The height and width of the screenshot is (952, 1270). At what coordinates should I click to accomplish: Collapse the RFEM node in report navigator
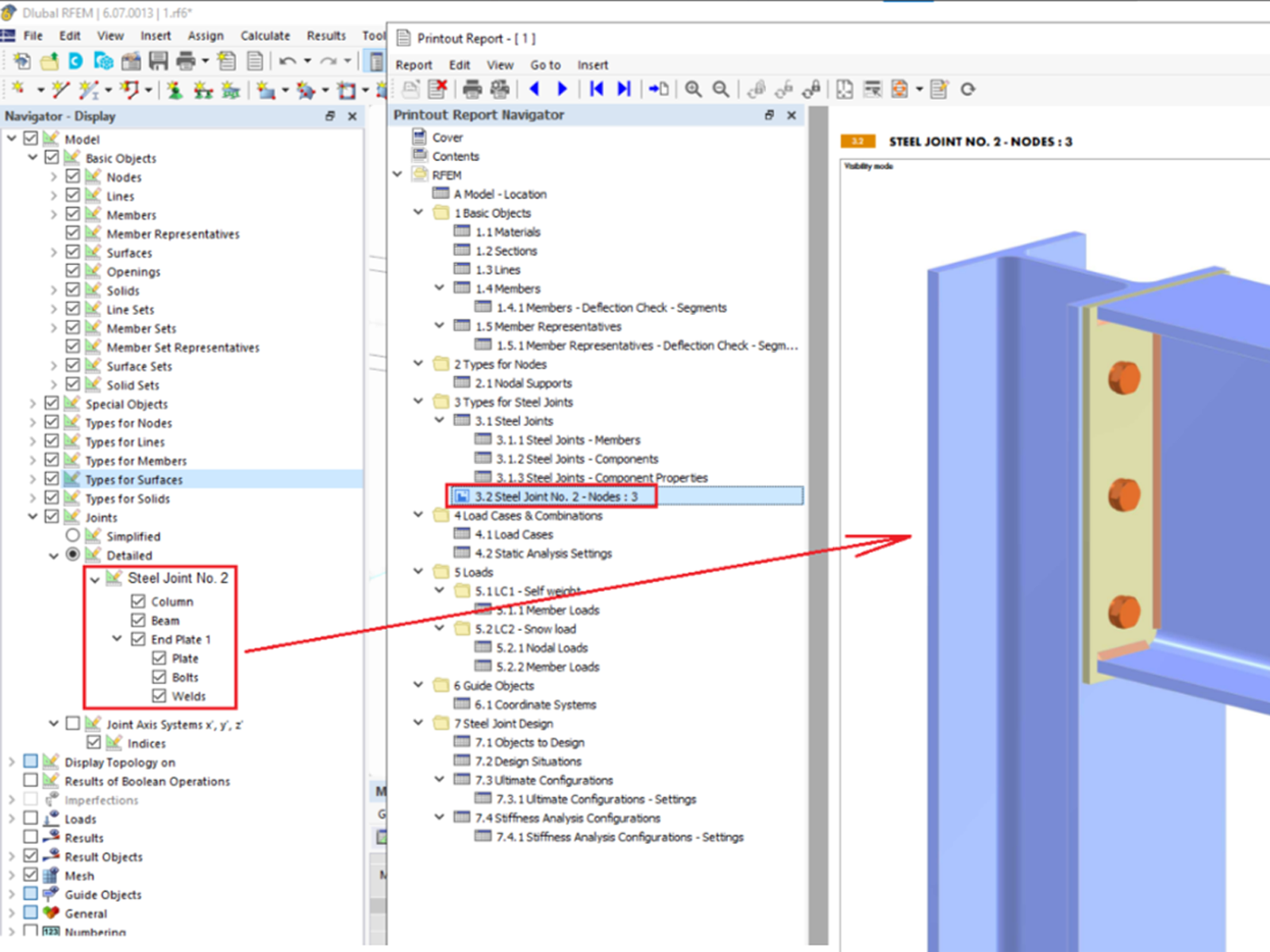pos(398,175)
